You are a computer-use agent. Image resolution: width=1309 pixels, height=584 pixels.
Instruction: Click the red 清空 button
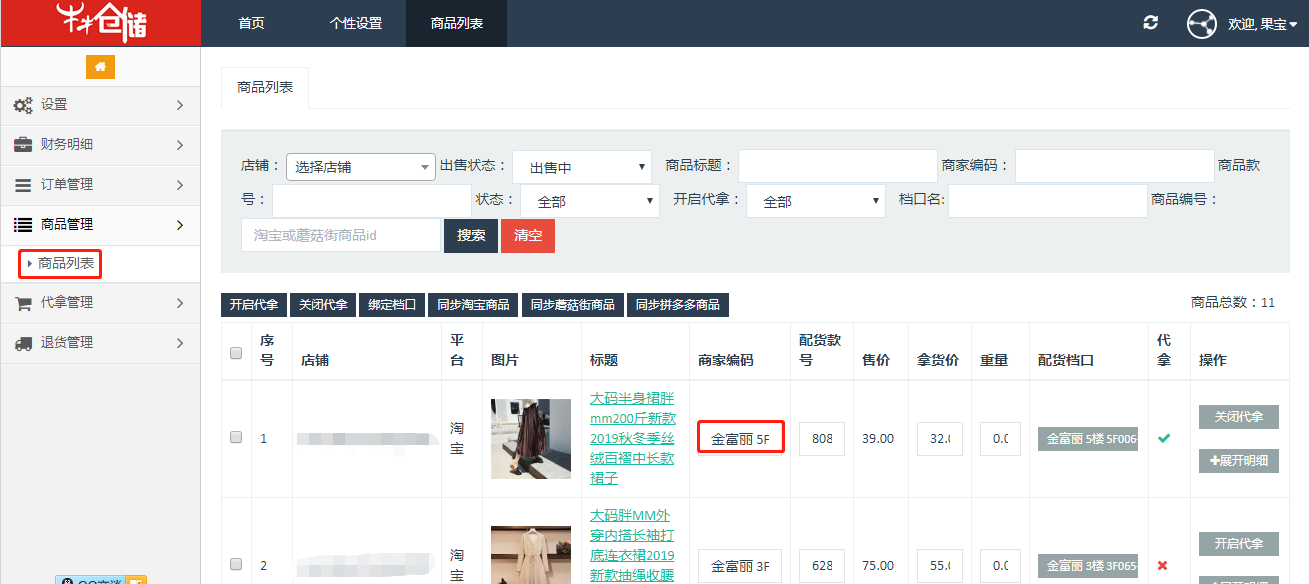coord(528,235)
